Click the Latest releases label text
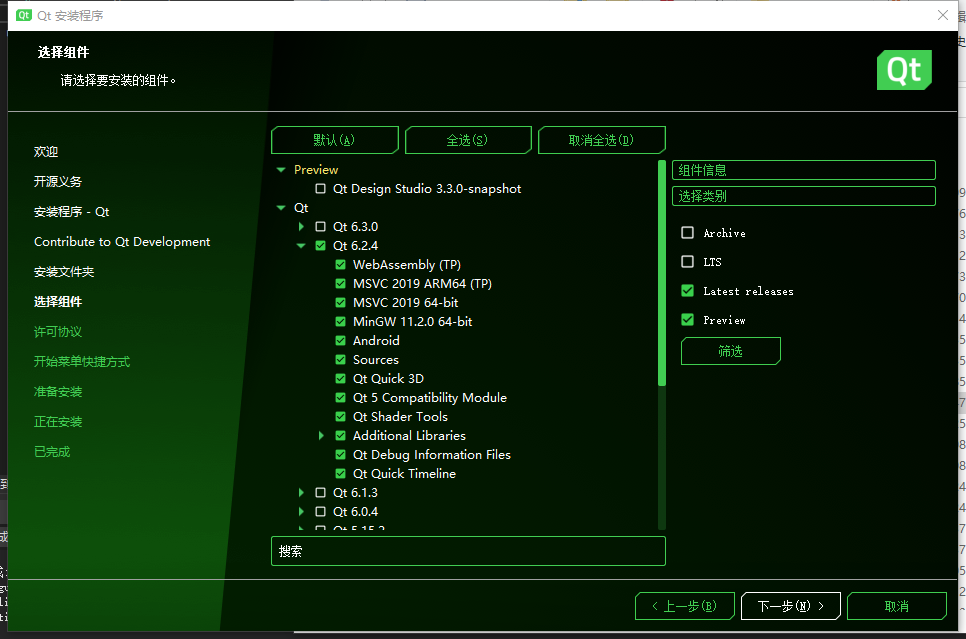This screenshot has width=966, height=639. 749,291
